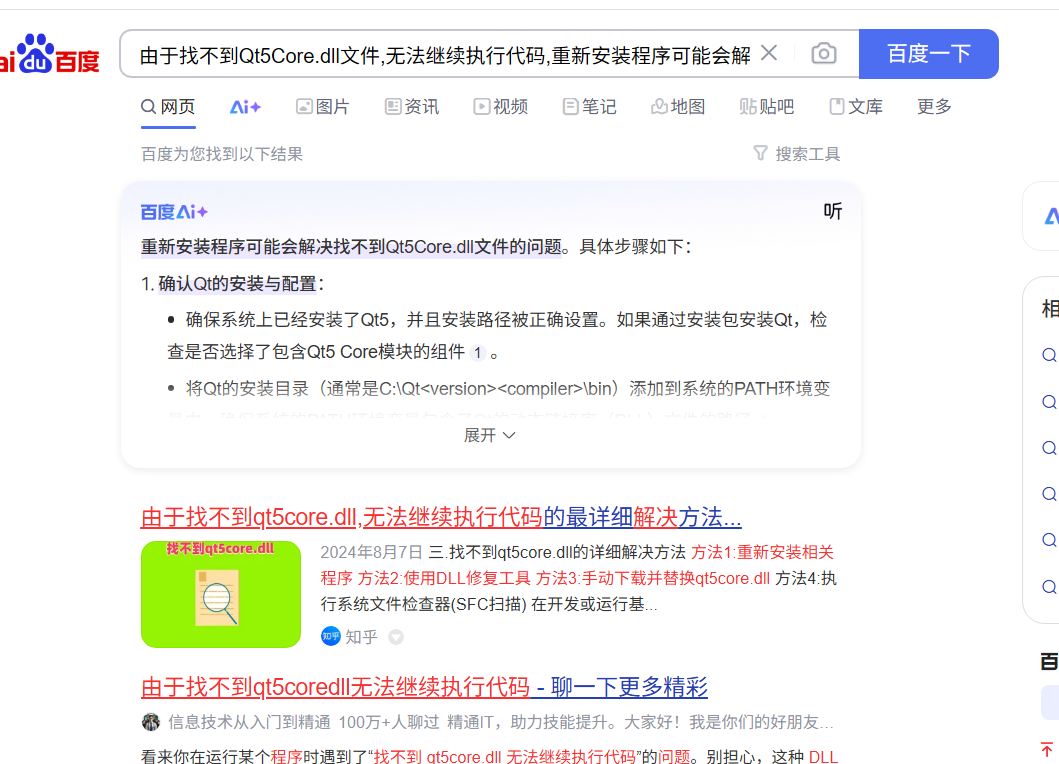Switch to the 文库 tab
This screenshot has width=1059, height=764.
(856, 107)
